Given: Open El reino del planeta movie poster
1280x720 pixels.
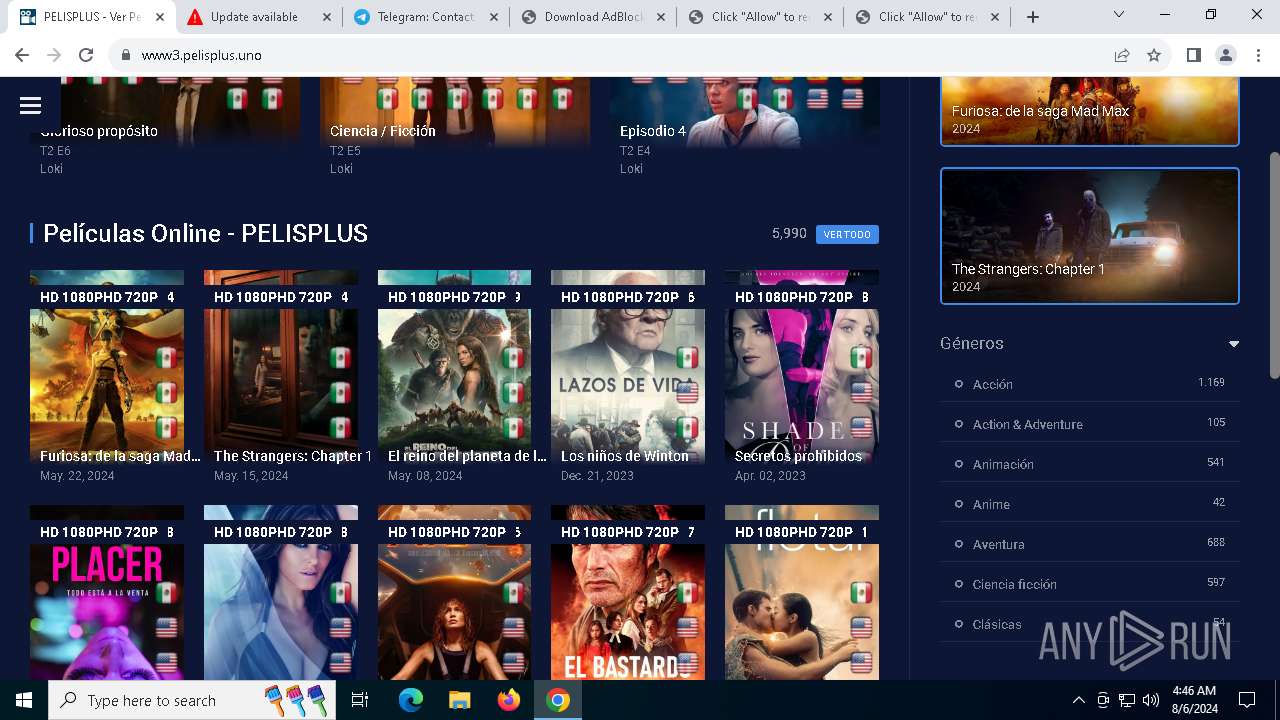Looking at the screenshot, I should click(x=454, y=367).
